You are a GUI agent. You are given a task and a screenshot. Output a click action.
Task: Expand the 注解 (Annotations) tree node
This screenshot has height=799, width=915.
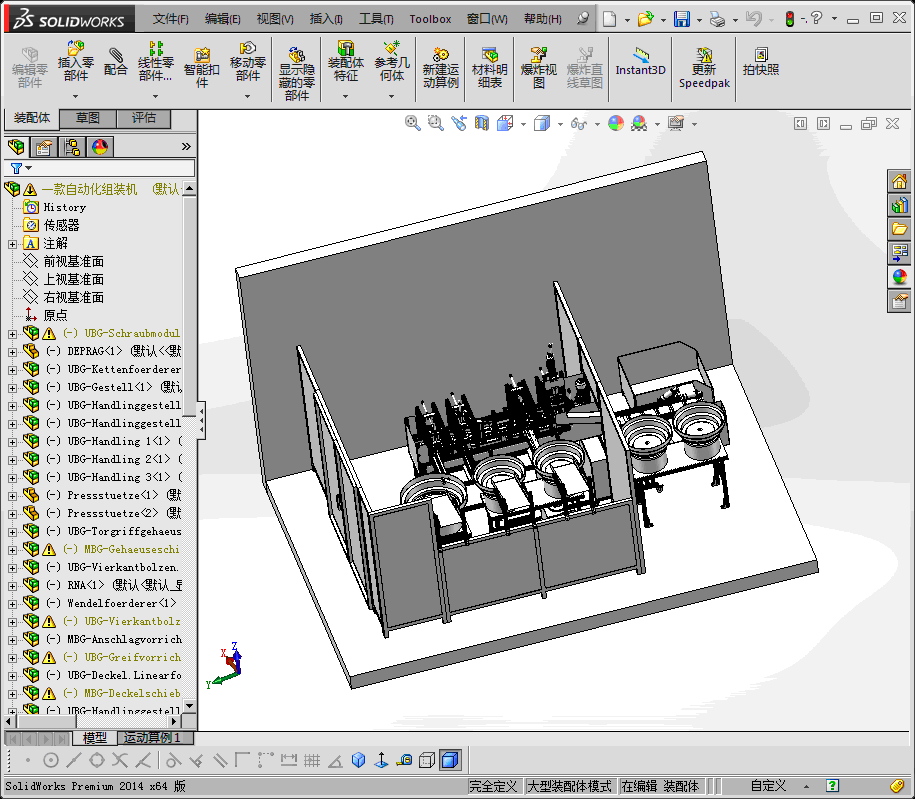click(12, 243)
